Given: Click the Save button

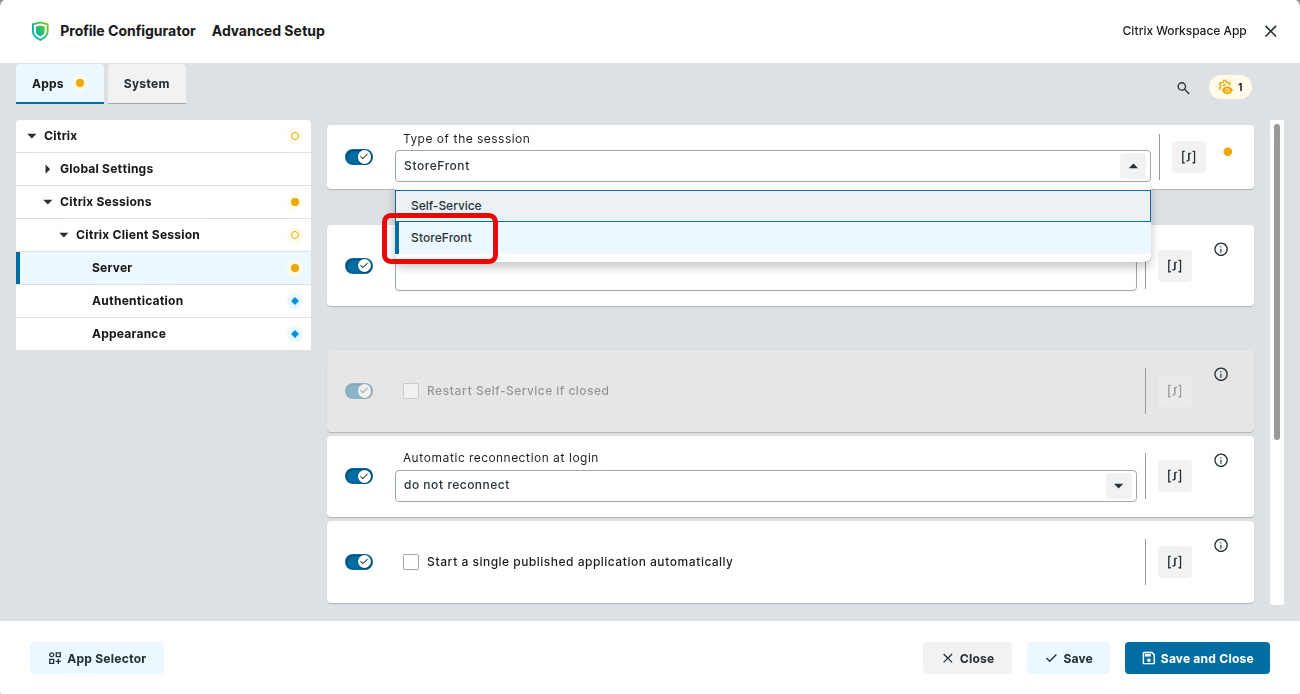Looking at the screenshot, I should (x=1068, y=658).
